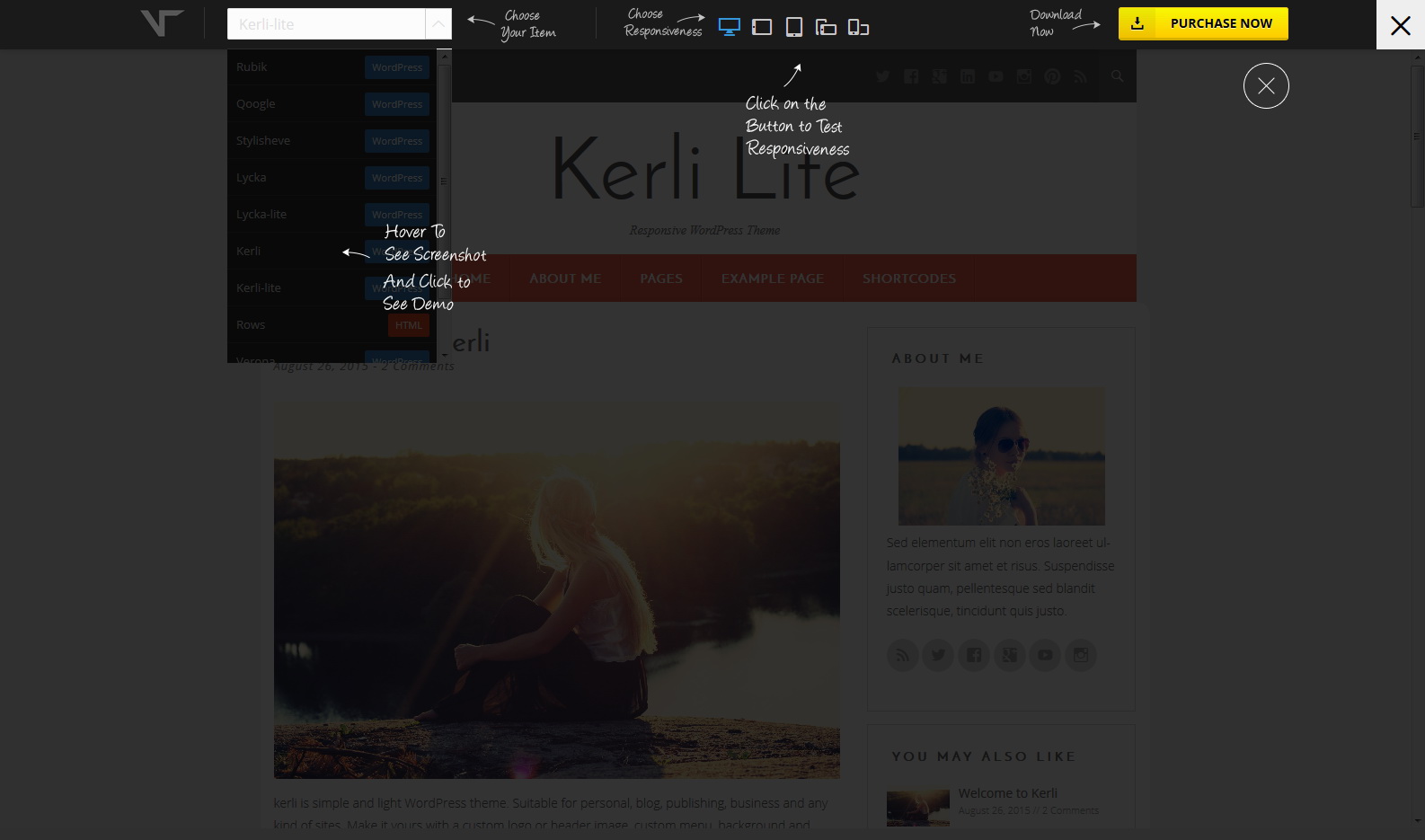Open Twitter link in site header
The width and height of the screenshot is (1425, 840).
882,76
